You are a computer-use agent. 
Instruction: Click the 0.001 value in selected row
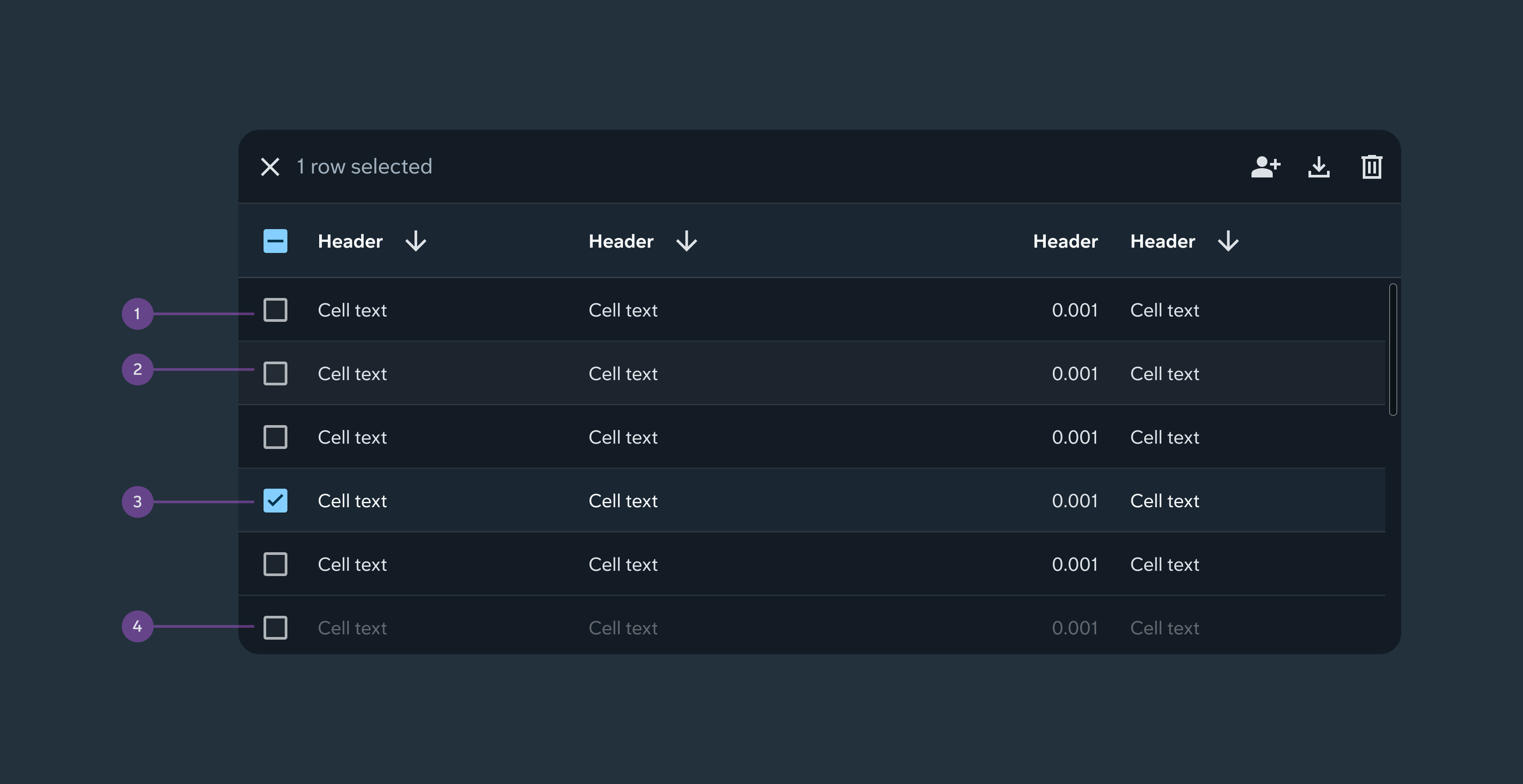pyautogui.click(x=1074, y=501)
